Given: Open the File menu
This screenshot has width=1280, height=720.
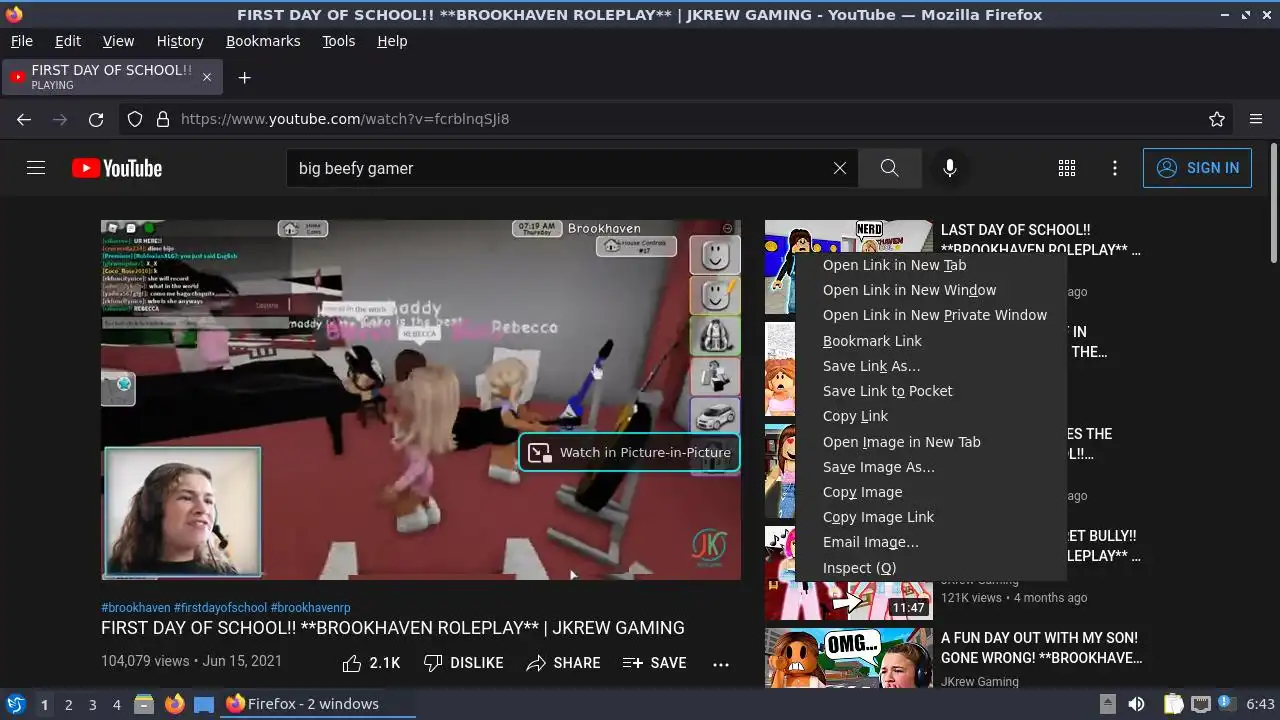Looking at the screenshot, I should 21,41.
